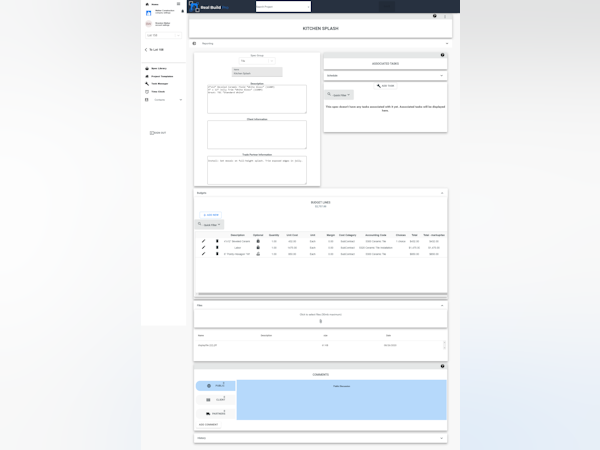Open the Quick Filter dropdown in Budget Lines
This screenshot has width=600, height=450.
210,224
